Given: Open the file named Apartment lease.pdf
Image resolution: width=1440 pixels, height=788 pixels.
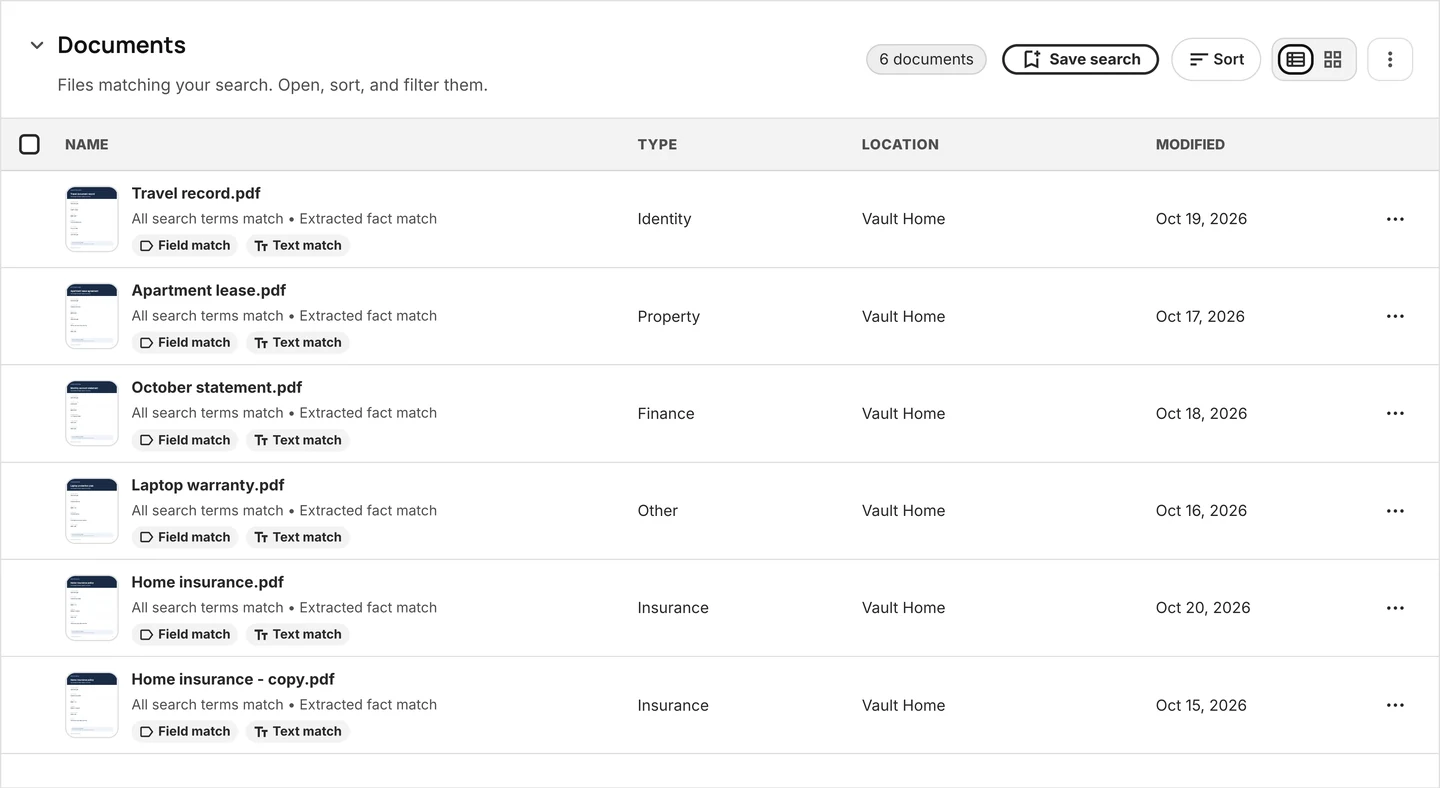Looking at the screenshot, I should tap(209, 290).
